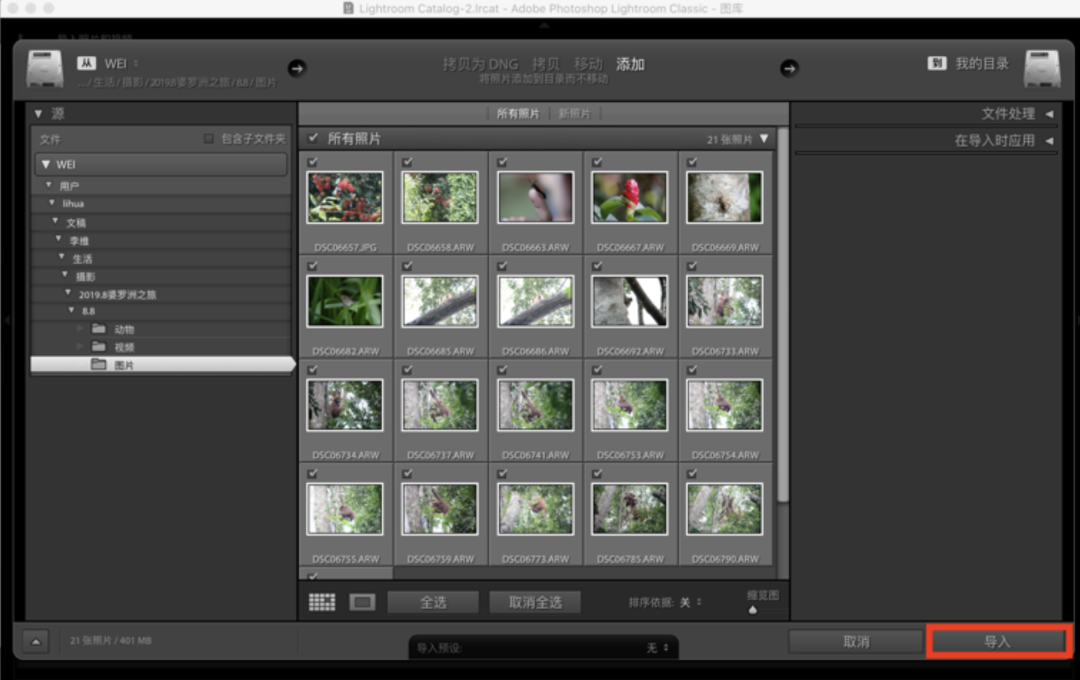Click the left arrow circle after source path
The width and height of the screenshot is (1080, 680).
click(297, 68)
